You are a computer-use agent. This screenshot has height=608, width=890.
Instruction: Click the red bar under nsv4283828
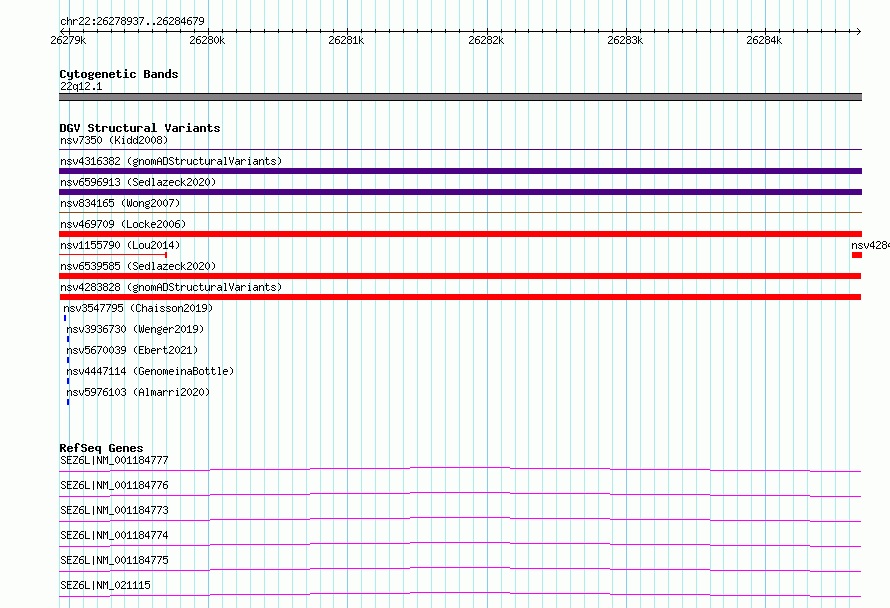460,297
